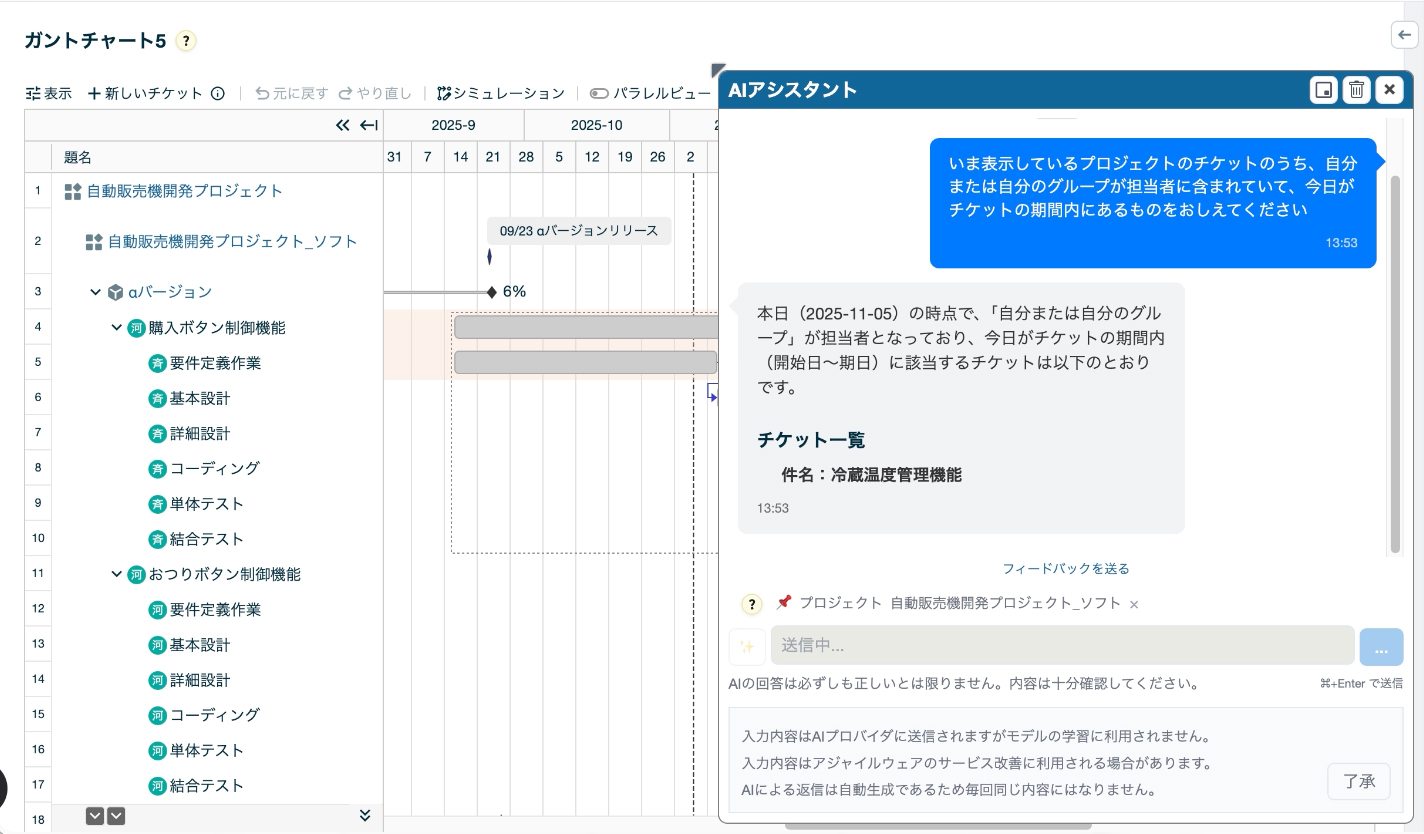Click the pop-out window icon in AIアシスタント header
1424x834 pixels.
pos(1323,90)
